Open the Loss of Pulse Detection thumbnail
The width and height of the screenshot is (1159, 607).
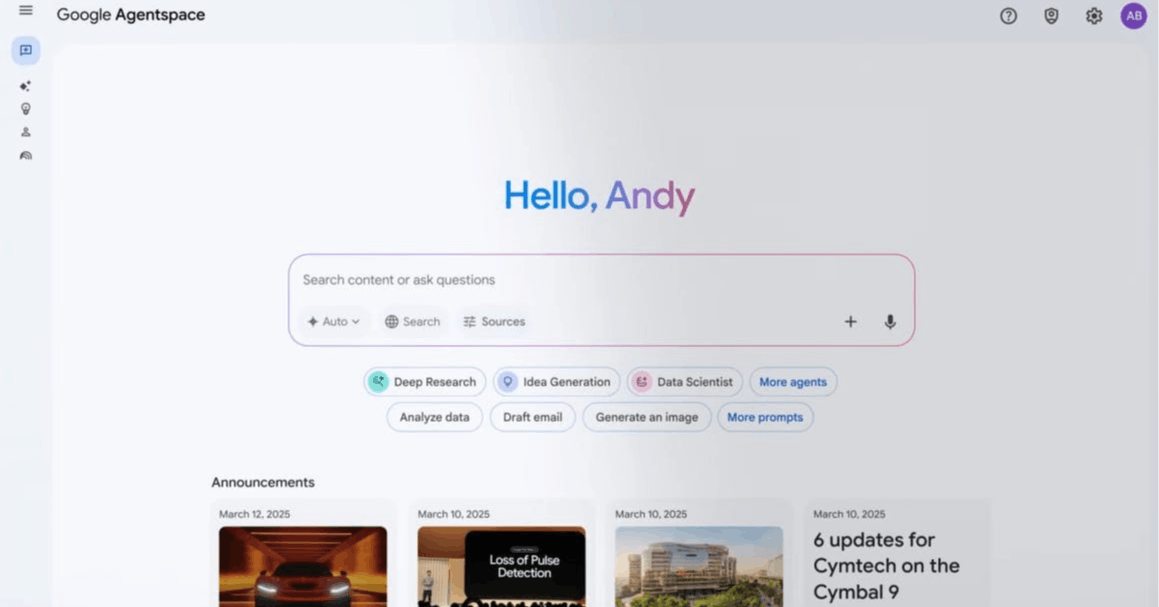click(x=501, y=566)
